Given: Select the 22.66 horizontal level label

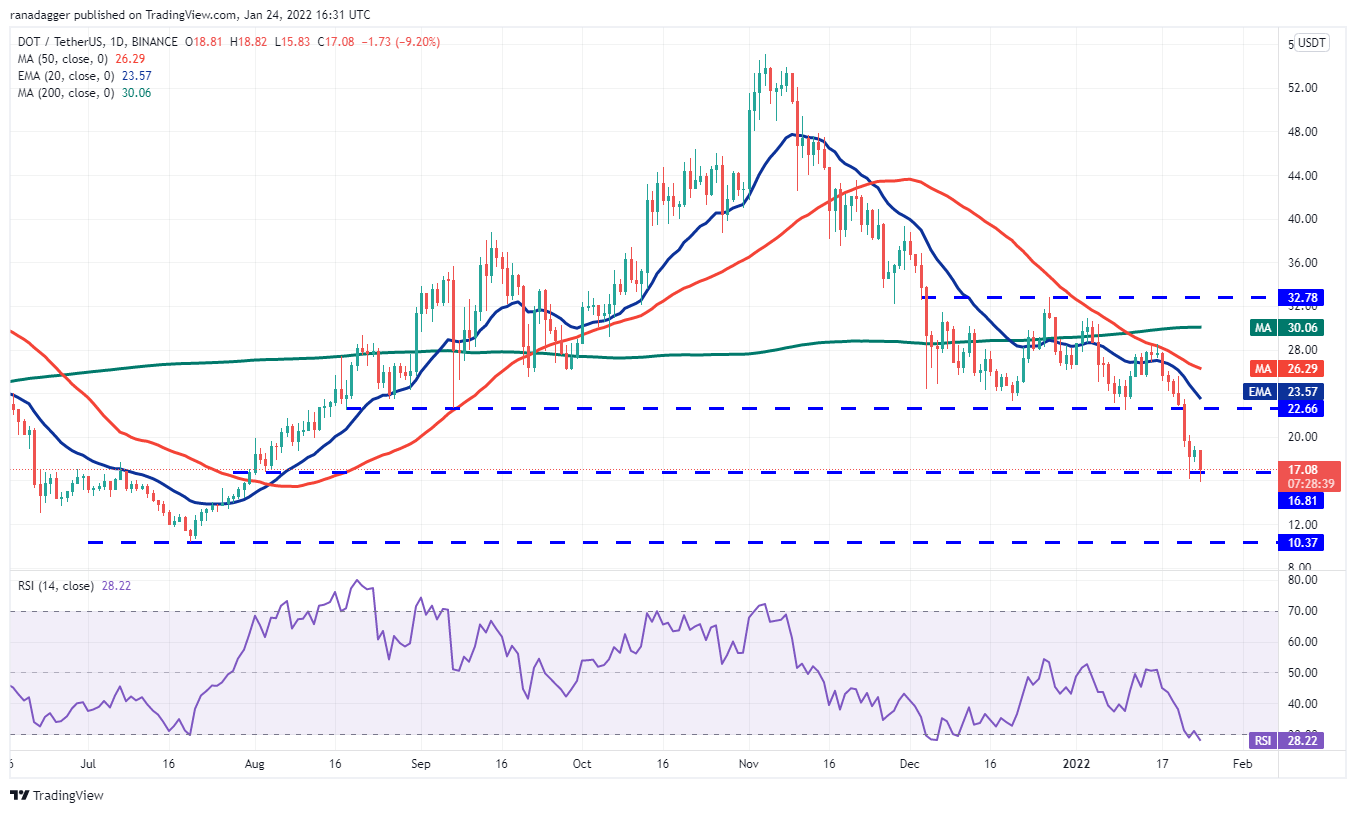Looking at the screenshot, I should pos(1300,408).
